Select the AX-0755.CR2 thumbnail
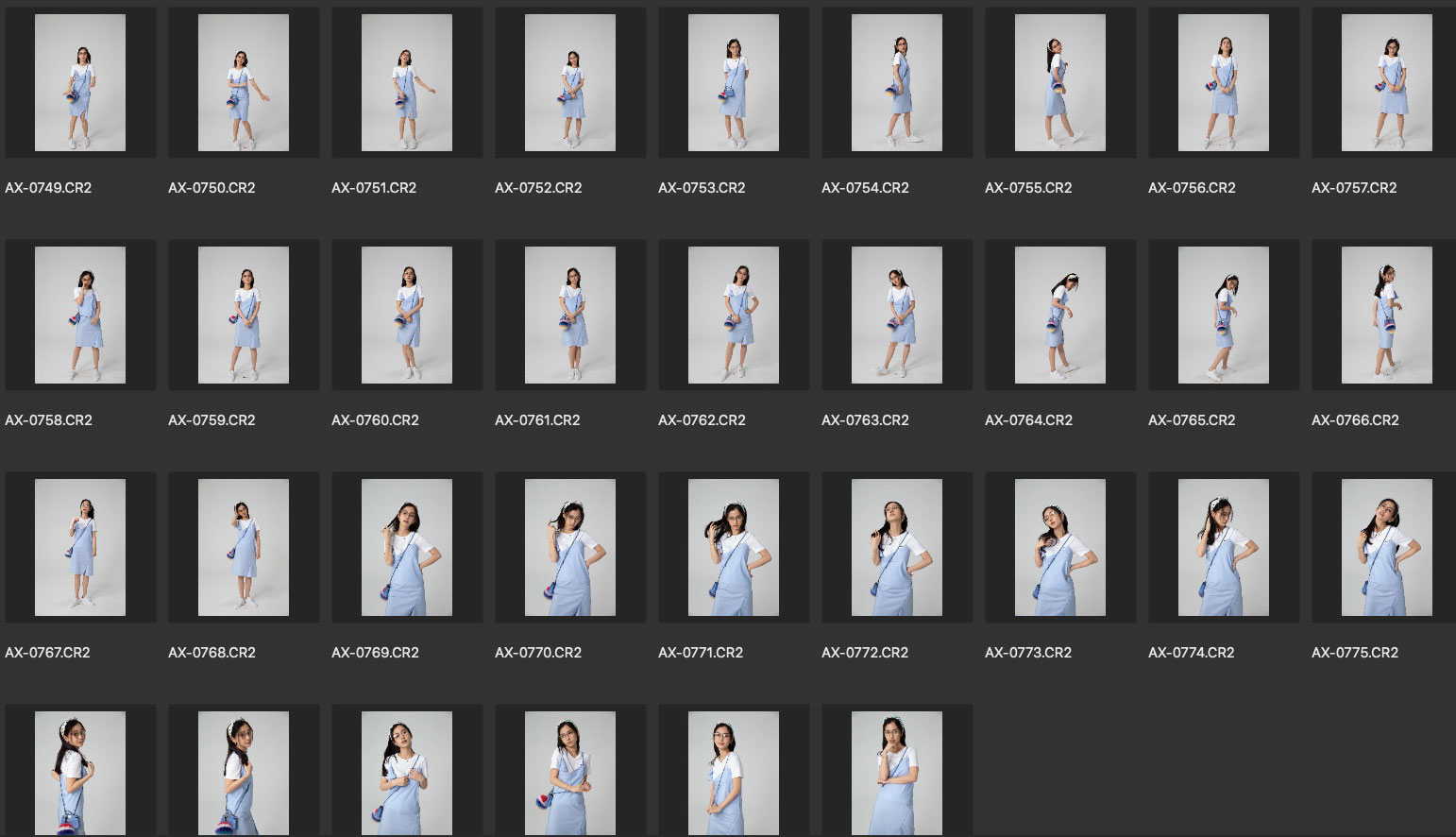1456x837 pixels. [1060, 83]
